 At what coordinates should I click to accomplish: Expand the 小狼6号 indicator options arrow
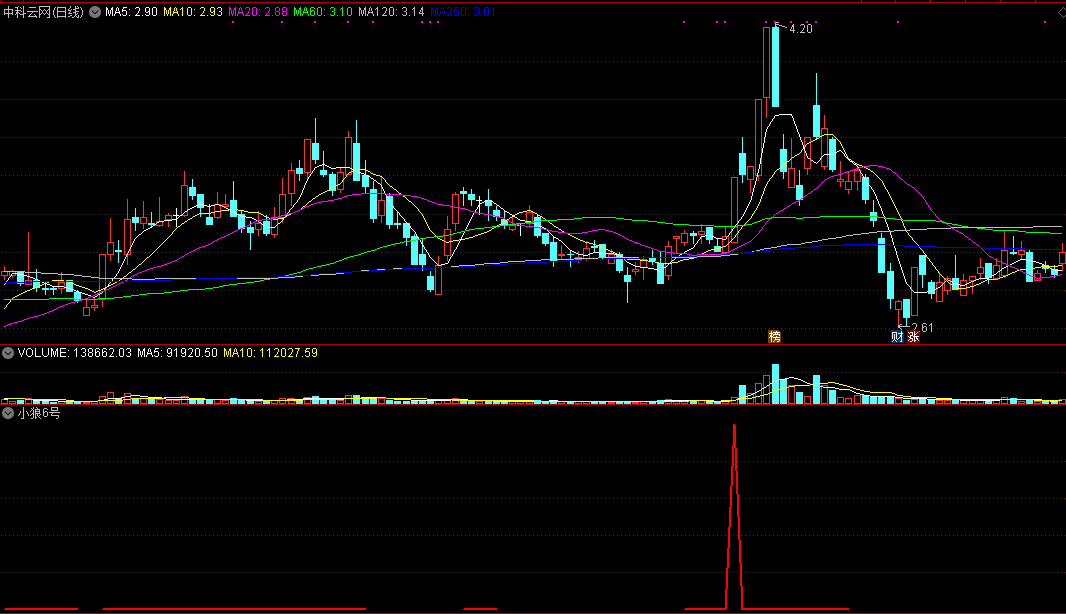point(8,413)
